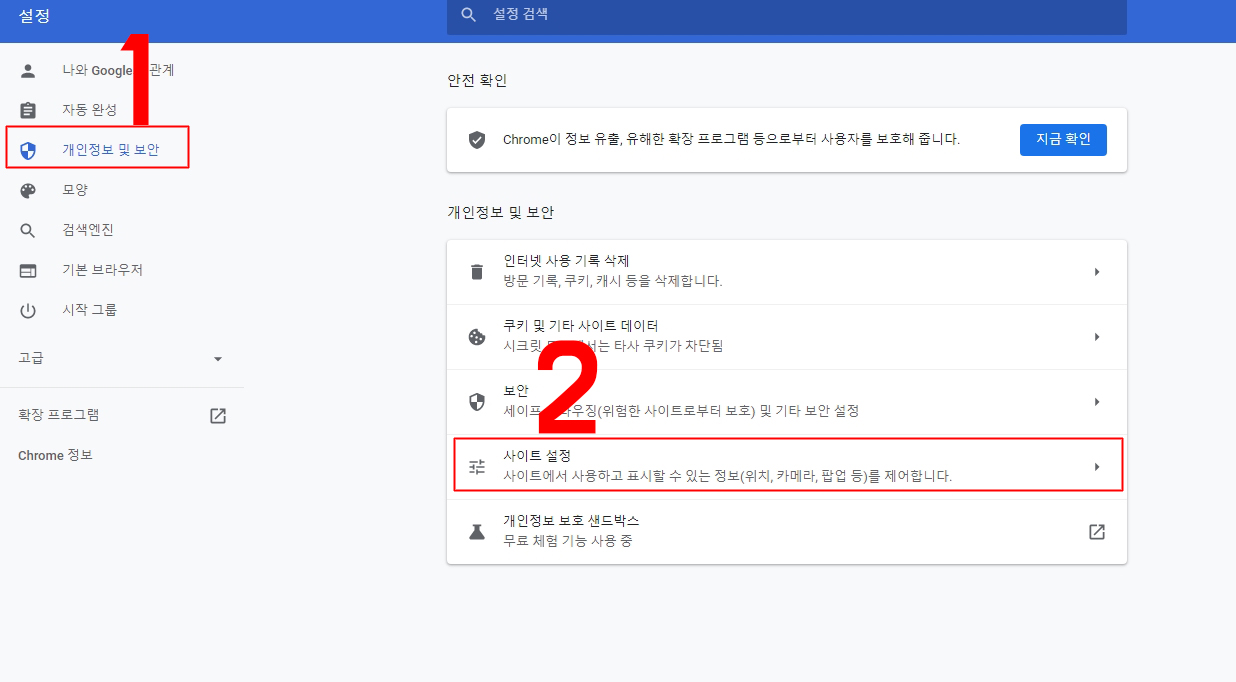The width and height of the screenshot is (1236, 682).
Task: Expand the 쿠키 및 기타 사이트 데이터 arrow
Action: point(1097,337)
